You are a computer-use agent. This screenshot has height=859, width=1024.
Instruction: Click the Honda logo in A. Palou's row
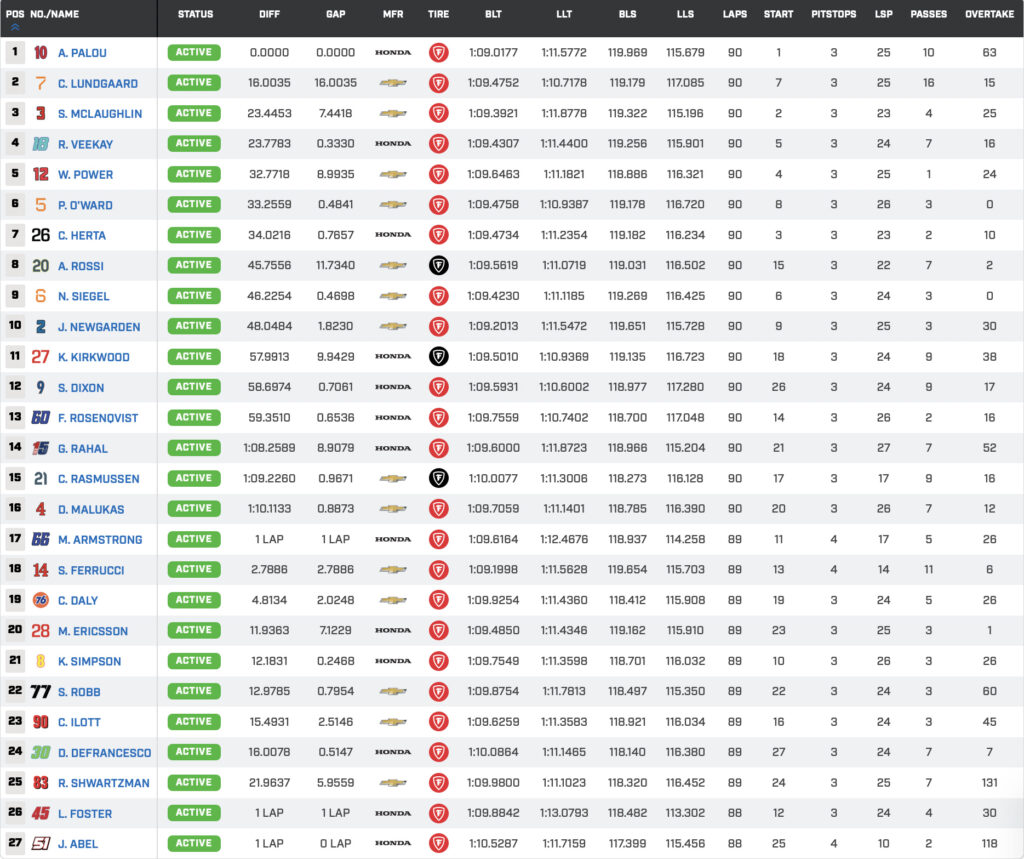393,53
